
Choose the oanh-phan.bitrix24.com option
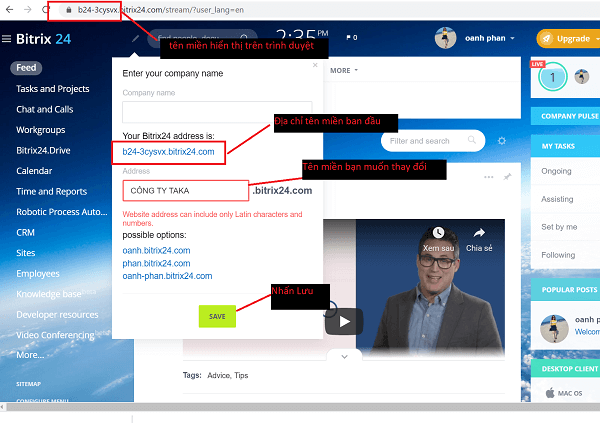167,276
